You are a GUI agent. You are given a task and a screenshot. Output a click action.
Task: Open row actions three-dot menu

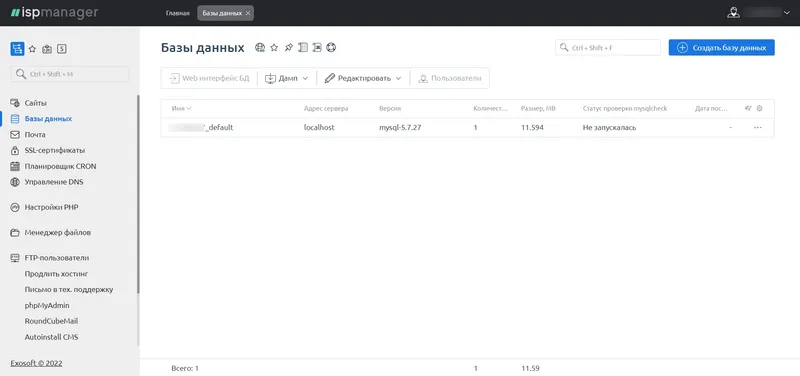pos(758,128)
